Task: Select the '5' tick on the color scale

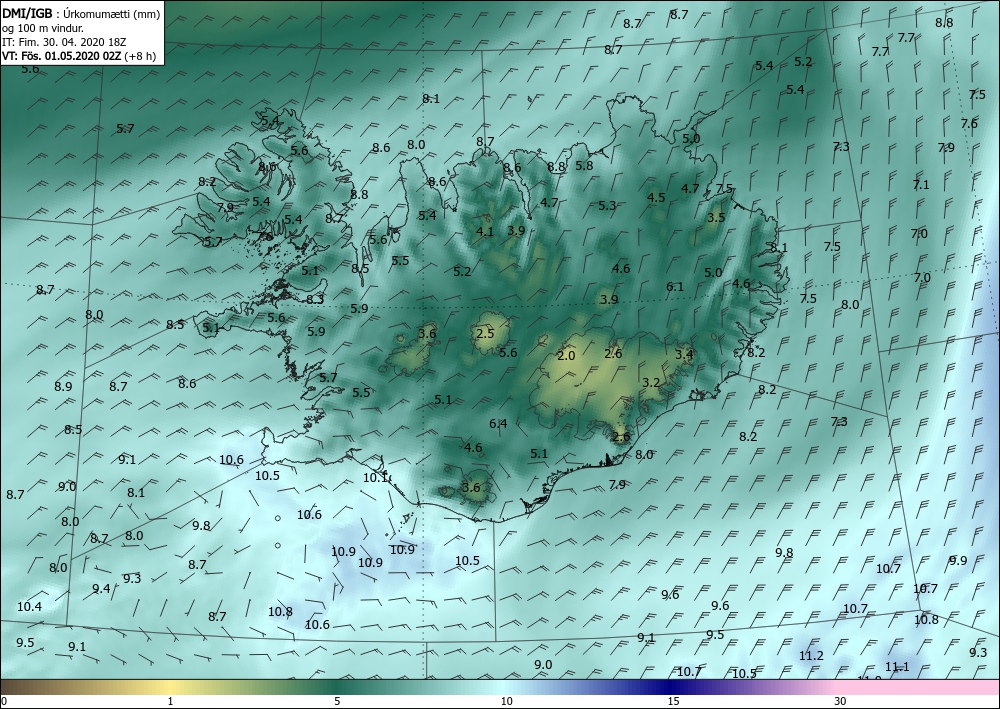Action: click(x=337, y=701)
